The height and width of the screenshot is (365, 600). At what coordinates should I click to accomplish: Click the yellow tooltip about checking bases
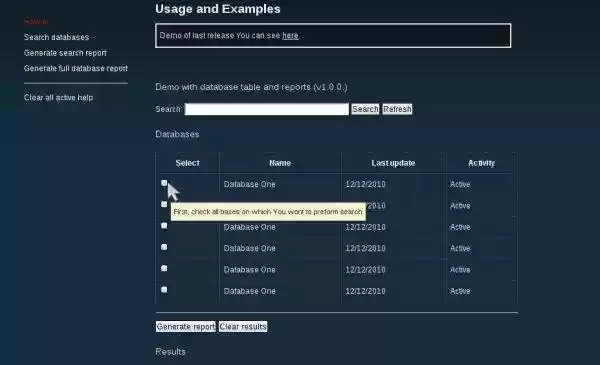pos(268,212)
